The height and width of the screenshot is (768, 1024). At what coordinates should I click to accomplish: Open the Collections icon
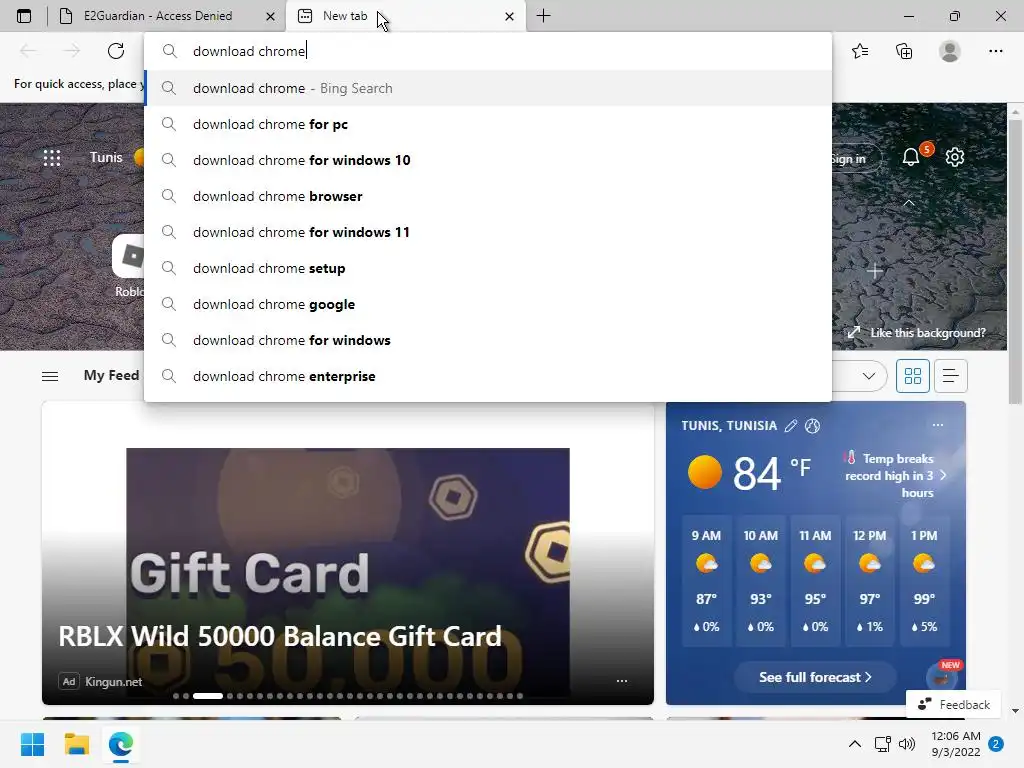[904, 51]
